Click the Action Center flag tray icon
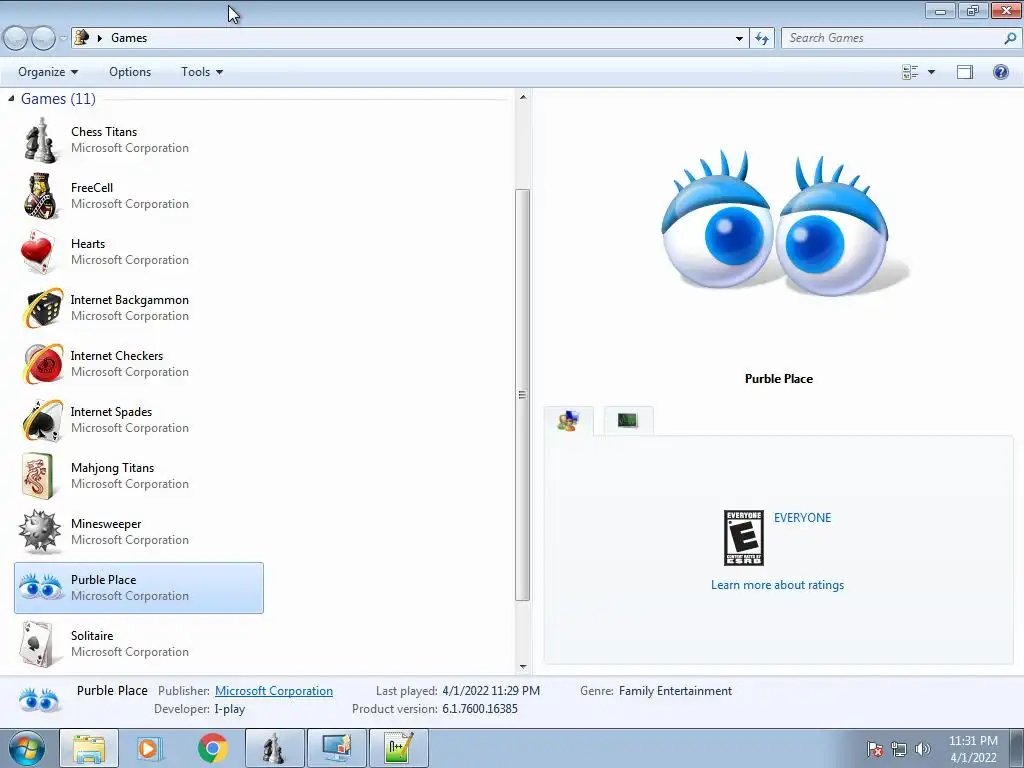 point(874,749)
